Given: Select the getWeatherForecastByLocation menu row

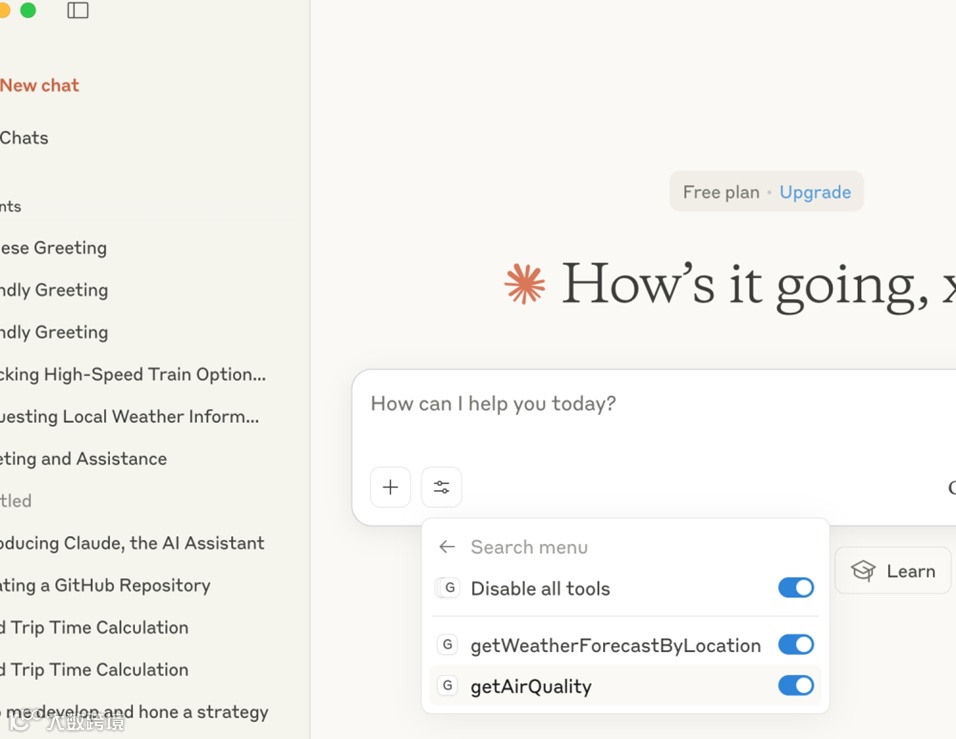Looking at the screenshot, I should [626, 644].
